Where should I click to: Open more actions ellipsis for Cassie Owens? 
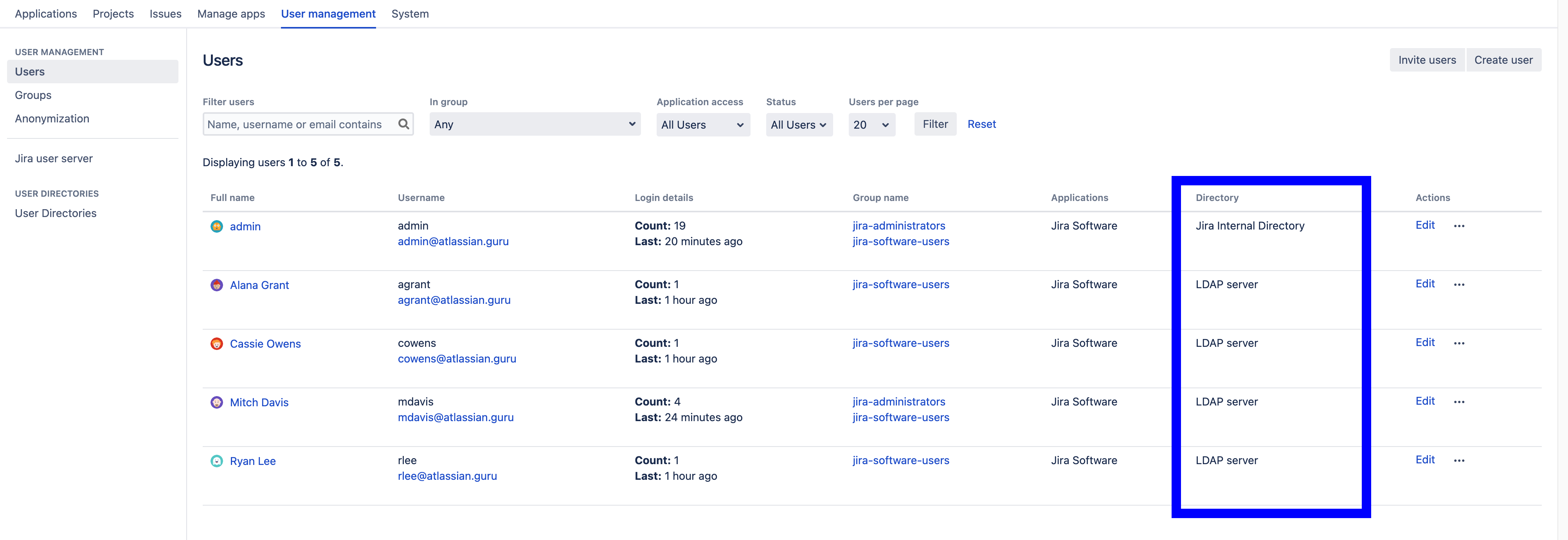[x=1459, y=344]
